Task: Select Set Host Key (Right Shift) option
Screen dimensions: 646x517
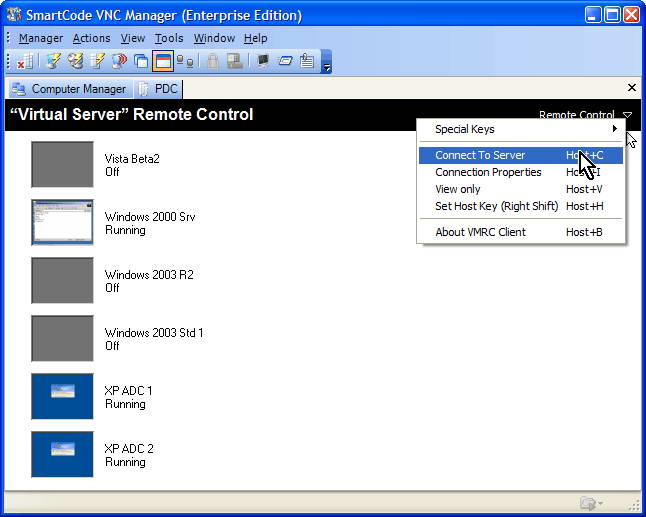Action: (496, 206)
